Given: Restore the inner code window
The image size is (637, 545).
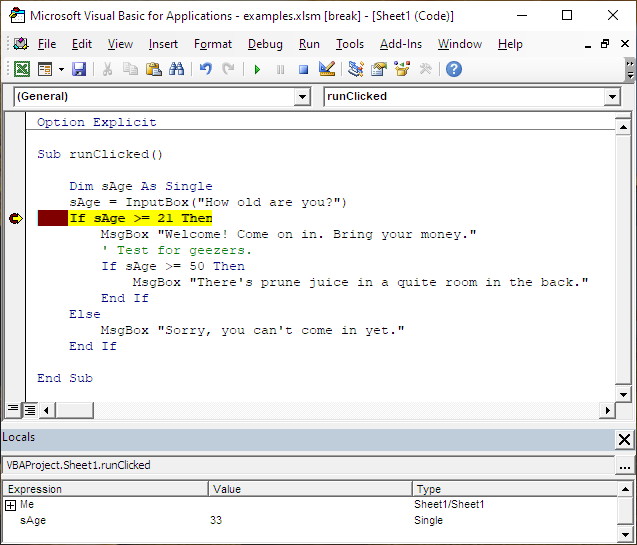Looking at the screenshot, I should [x=605, y=44].
